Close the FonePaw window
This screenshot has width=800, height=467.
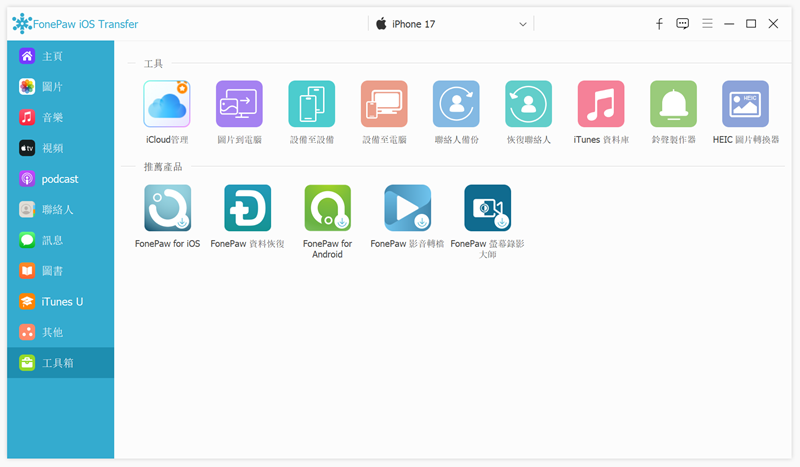(x=773, y=23)
